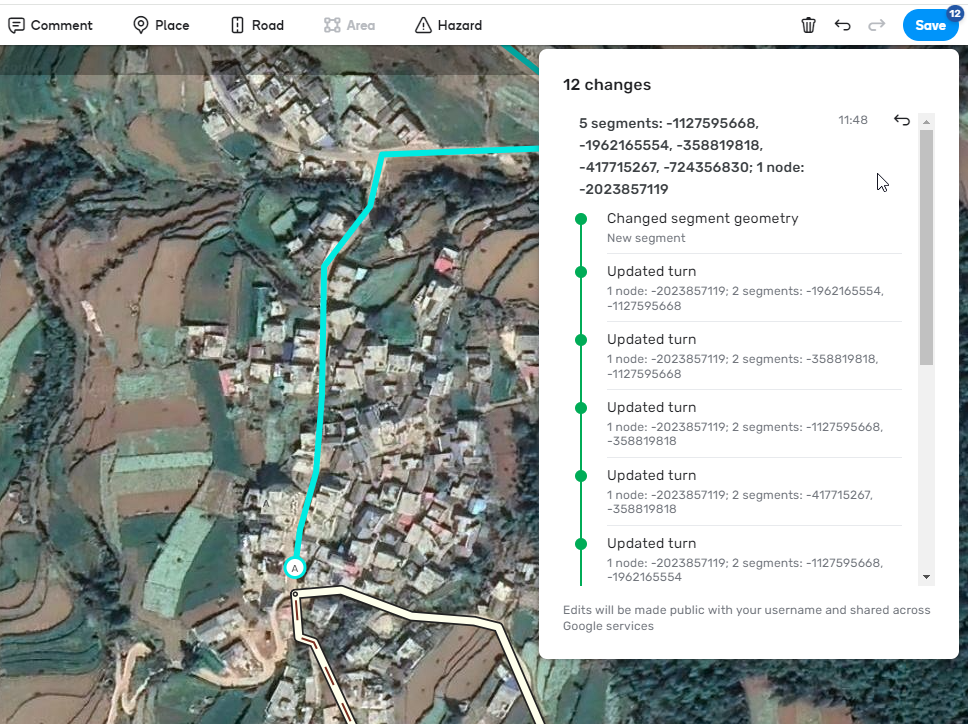Image resolution: width=968 pixels, height=724 pixels.
Task: Select 'Changed segment geometry' entry
Action: coord(754,227)
